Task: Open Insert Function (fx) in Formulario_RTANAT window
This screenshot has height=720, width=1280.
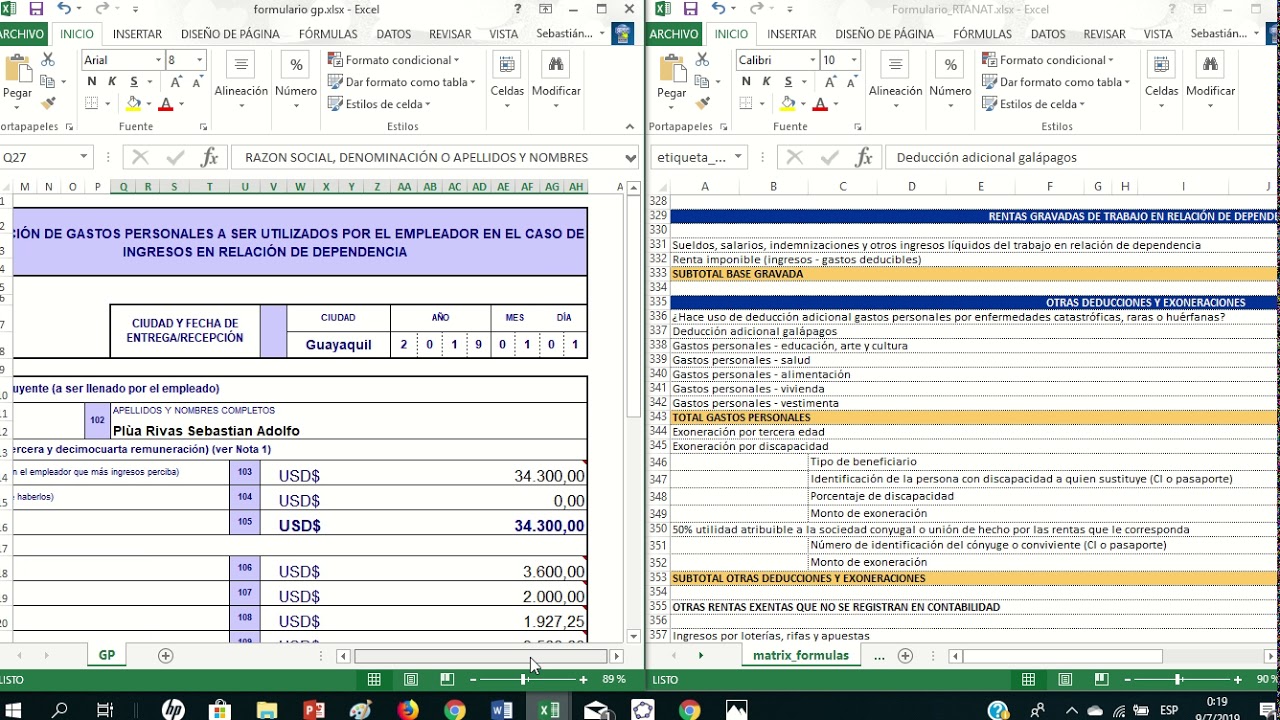Action: pos(864,157)
